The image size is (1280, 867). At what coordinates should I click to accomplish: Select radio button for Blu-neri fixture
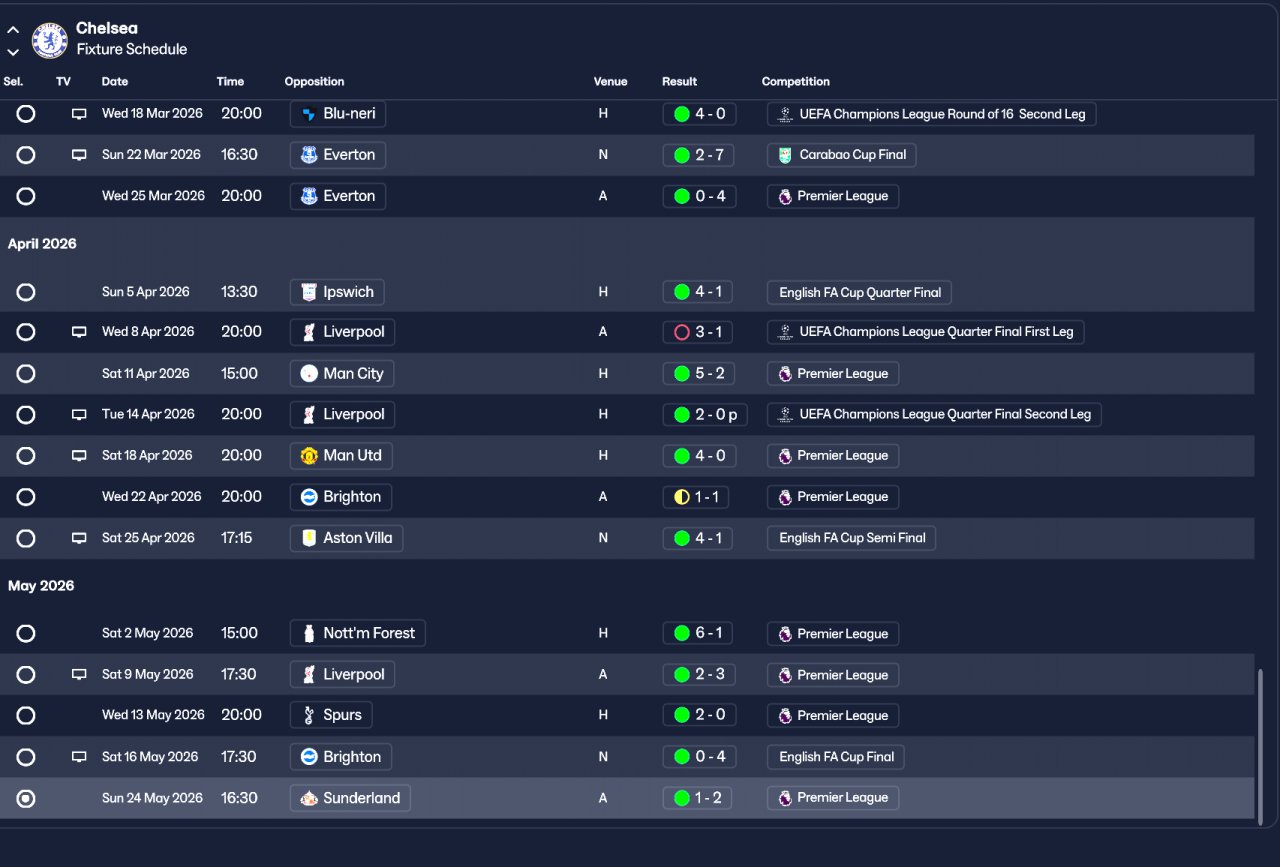point(26,114)
